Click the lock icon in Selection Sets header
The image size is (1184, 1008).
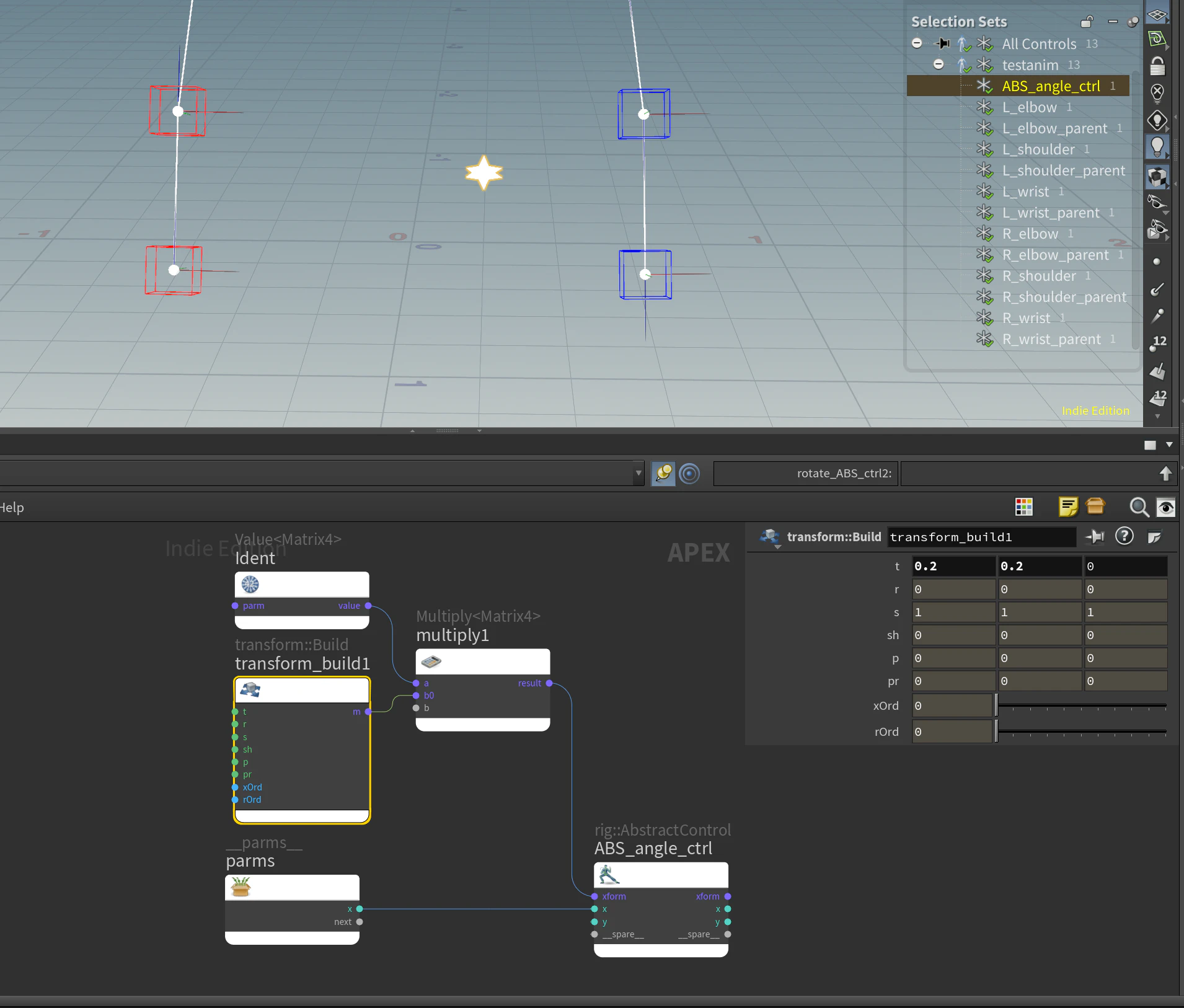point(1087,22)
